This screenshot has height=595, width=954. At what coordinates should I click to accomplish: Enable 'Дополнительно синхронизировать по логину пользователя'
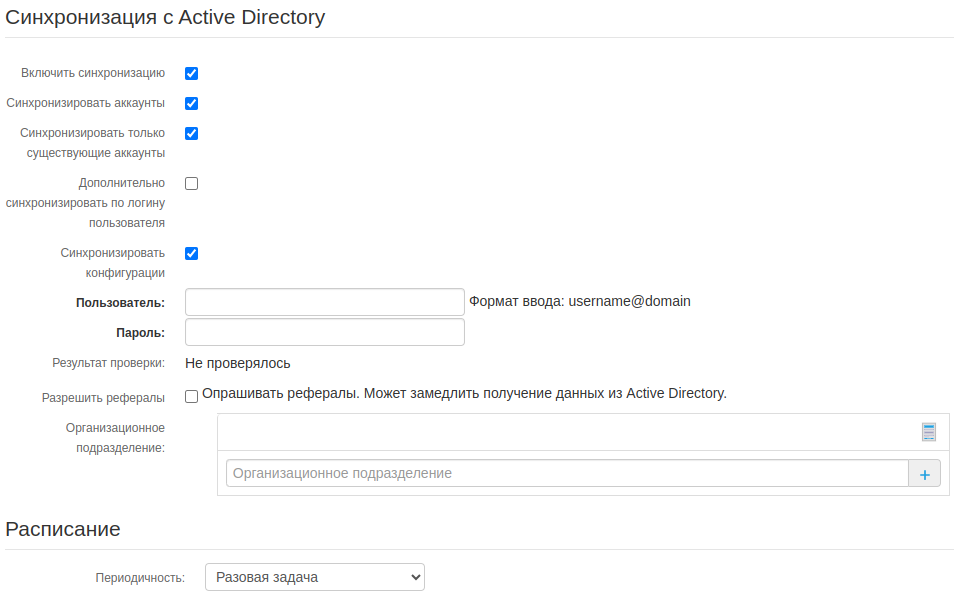pyautogui.click(x=191, y=183)
